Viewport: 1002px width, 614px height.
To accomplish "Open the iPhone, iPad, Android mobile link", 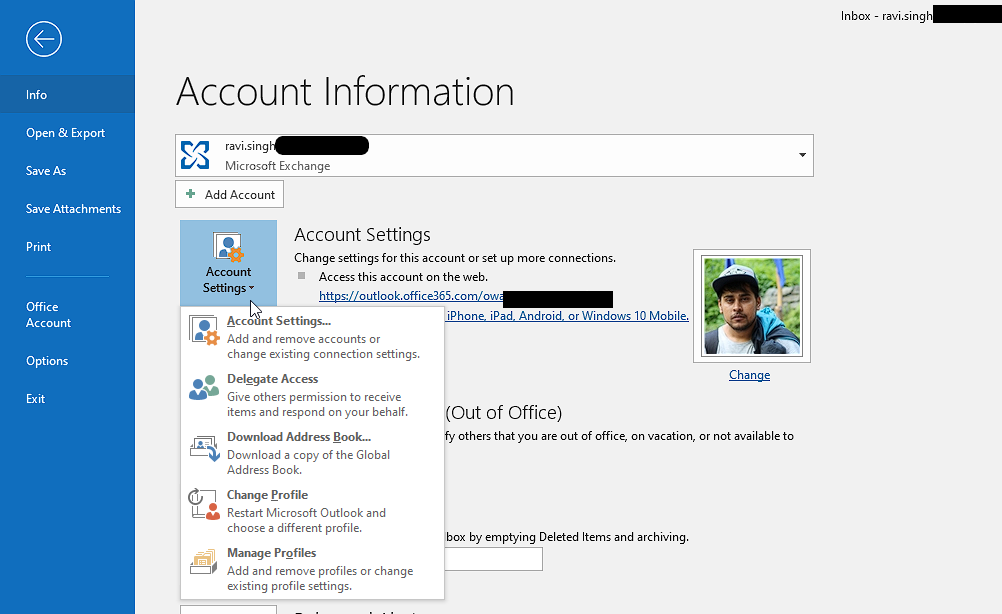I will click(567, 316).
